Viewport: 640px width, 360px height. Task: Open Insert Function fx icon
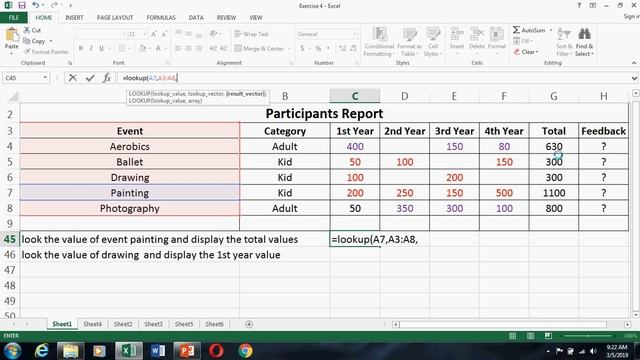(107, 78)
